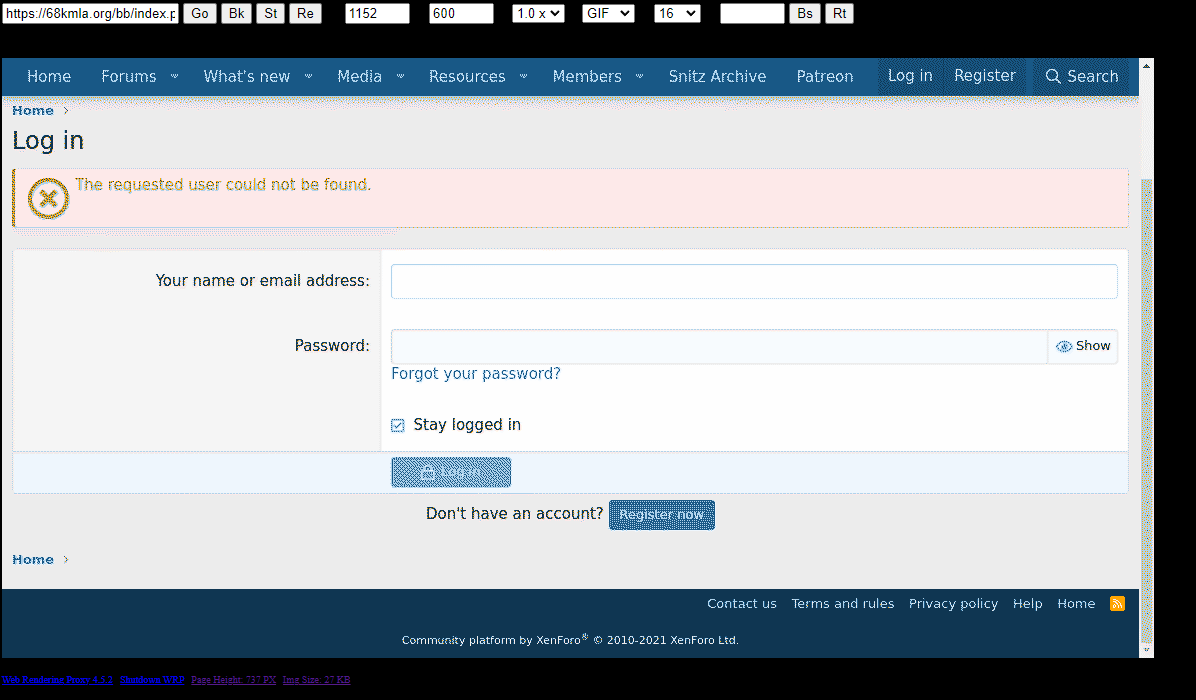Expand the Resources dropdown arrow
Screen dimensions: 1196x700
tap(523, 76)
